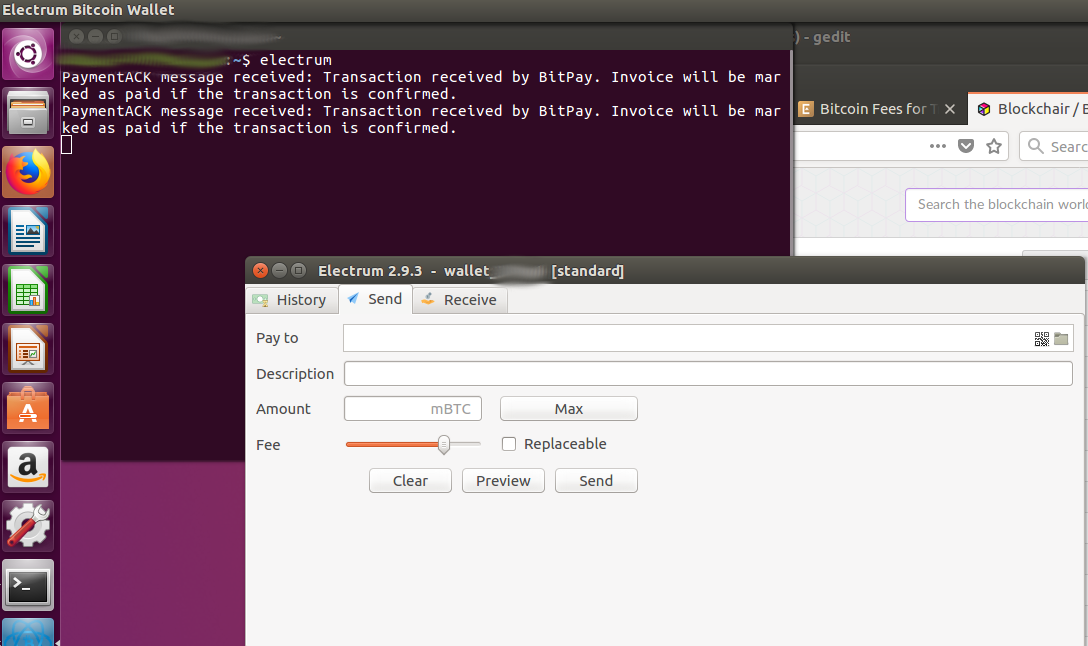
Task: Click Firefox Search bar field
Action: coord(1053,146)
